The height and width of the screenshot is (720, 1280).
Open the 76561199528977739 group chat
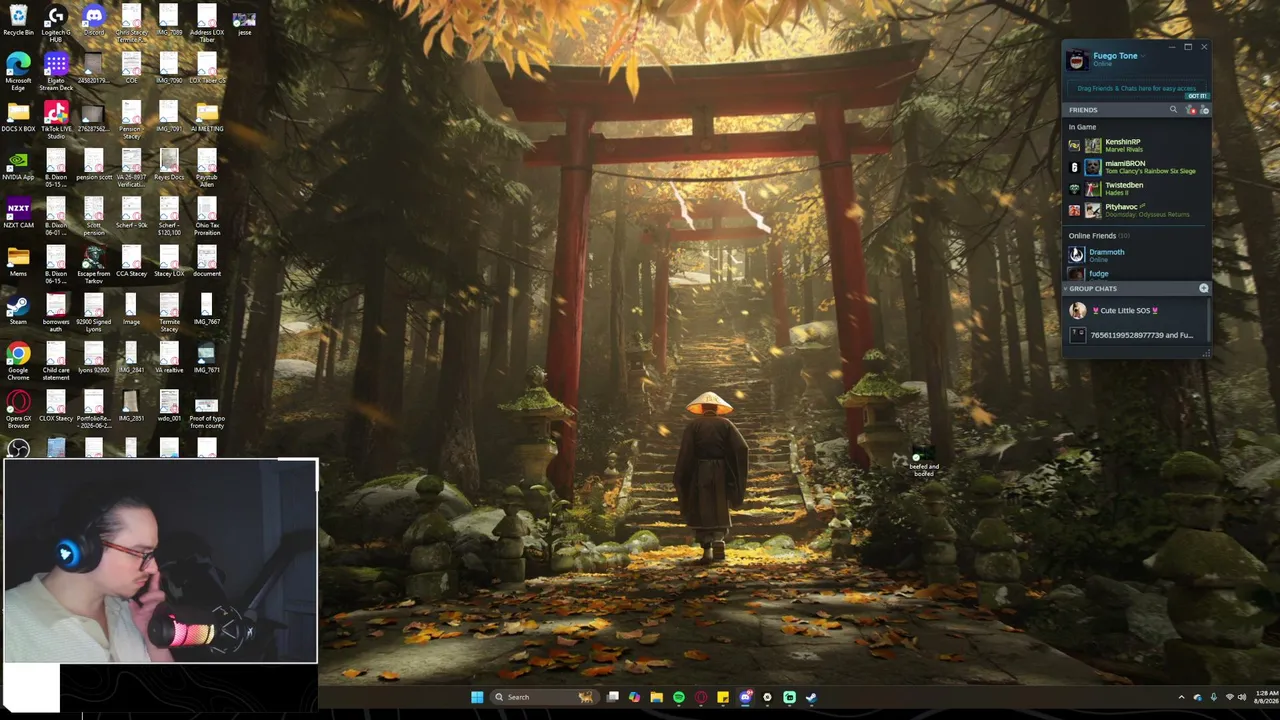tap(1137, 335)
